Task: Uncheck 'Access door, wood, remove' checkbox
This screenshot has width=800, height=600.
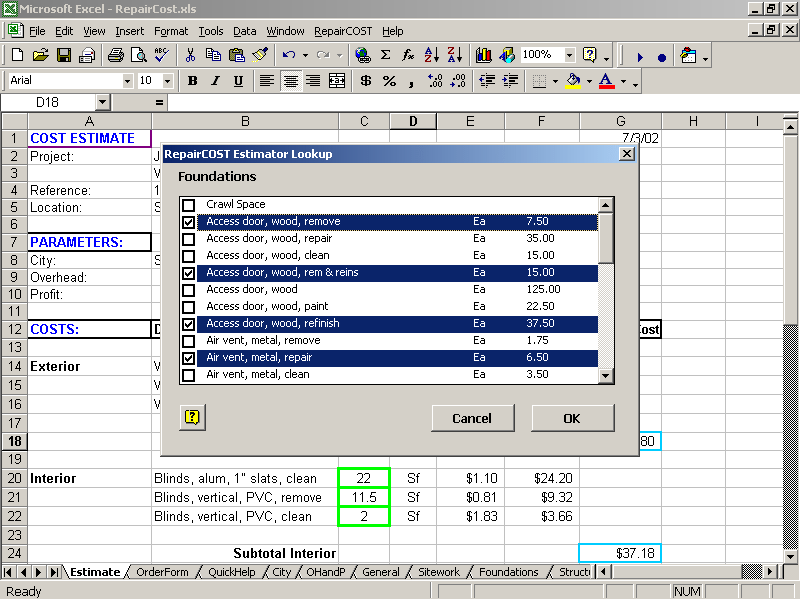Action: coord(189,222)
